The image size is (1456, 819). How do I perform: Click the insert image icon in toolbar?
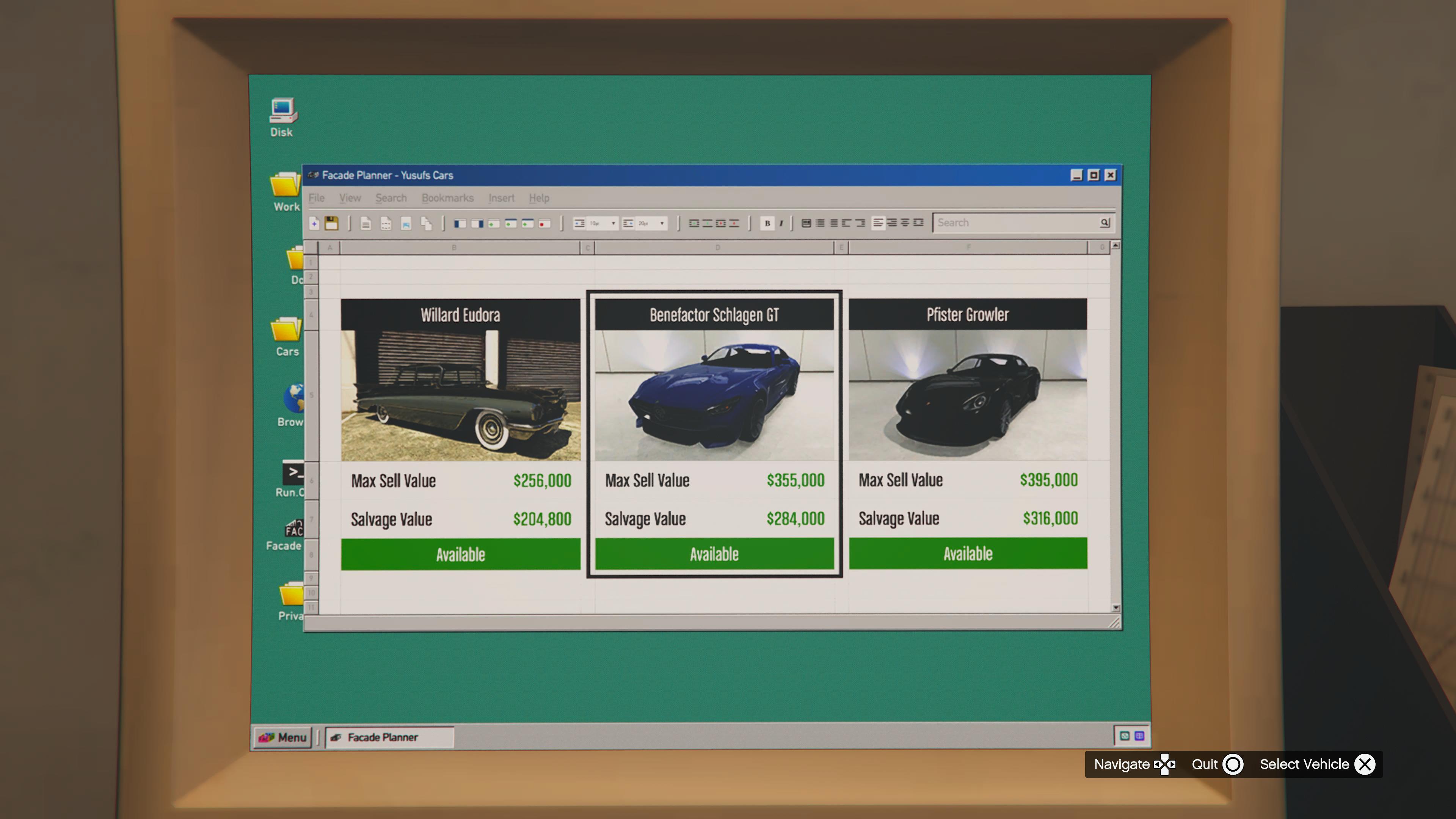click(406, 224)
